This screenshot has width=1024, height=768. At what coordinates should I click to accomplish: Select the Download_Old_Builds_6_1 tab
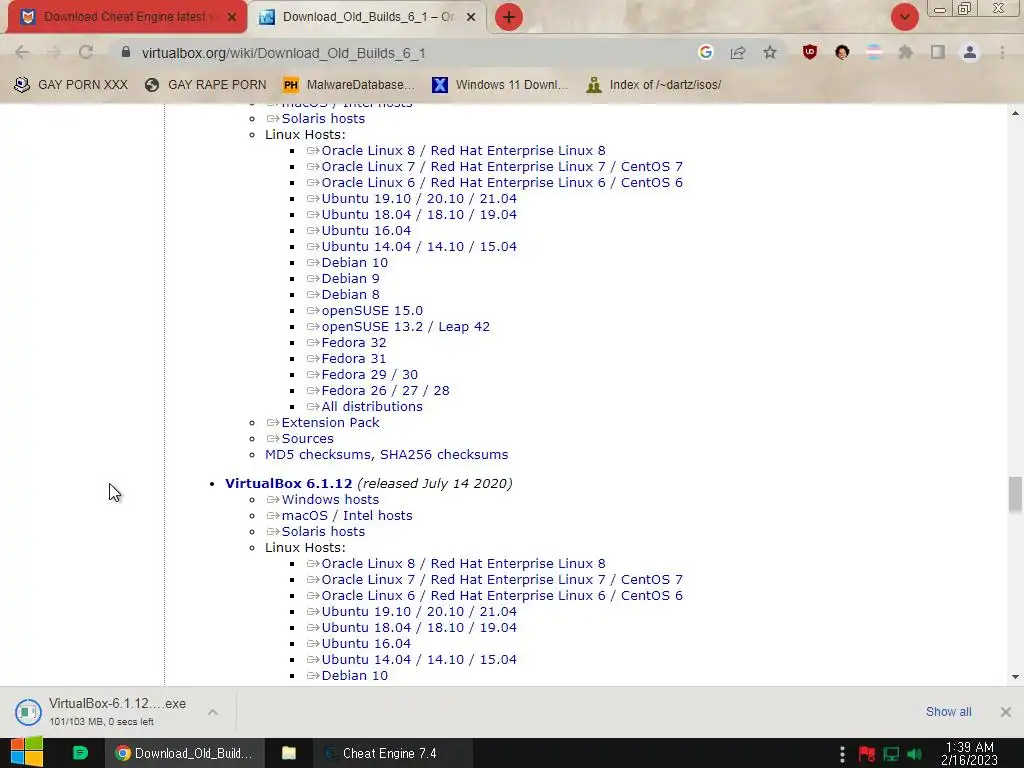click(367, 17)
